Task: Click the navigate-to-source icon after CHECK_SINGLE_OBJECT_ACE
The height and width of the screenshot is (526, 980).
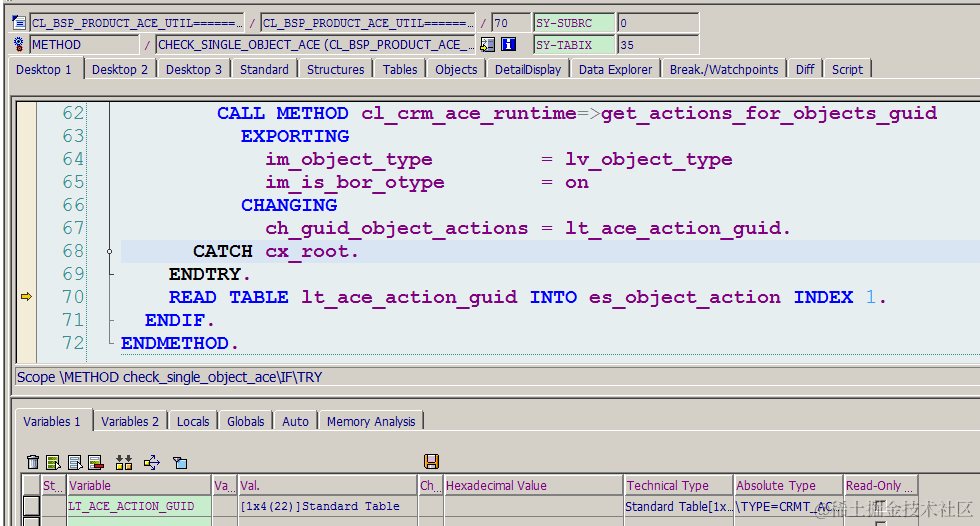Action: [x=488, y=44]
